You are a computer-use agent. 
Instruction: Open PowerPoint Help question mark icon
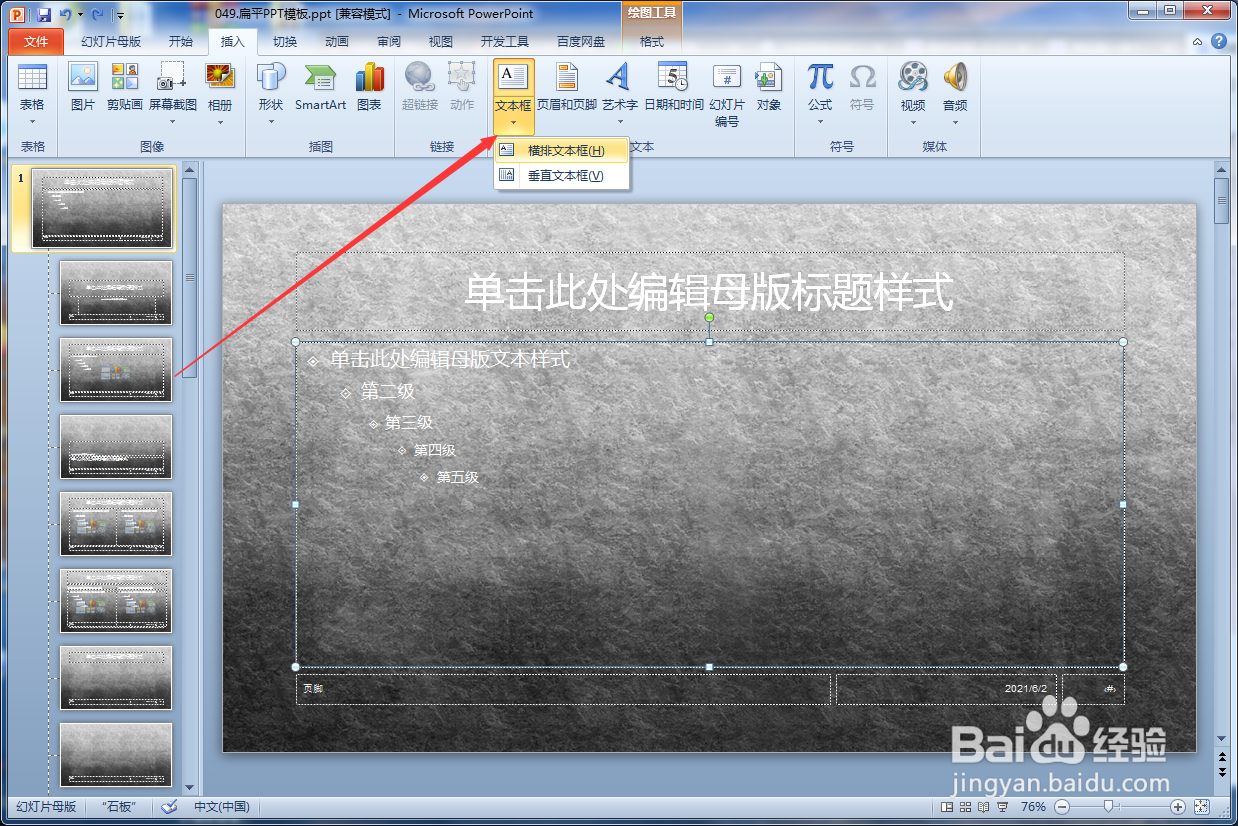(x=1219, y=41)
